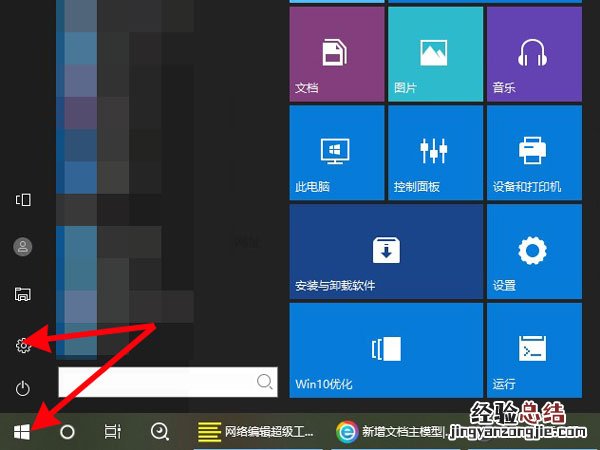Open the 文档 documents tile
The height and width of the screenshot is (450, 600).
[x=337, y=54]
